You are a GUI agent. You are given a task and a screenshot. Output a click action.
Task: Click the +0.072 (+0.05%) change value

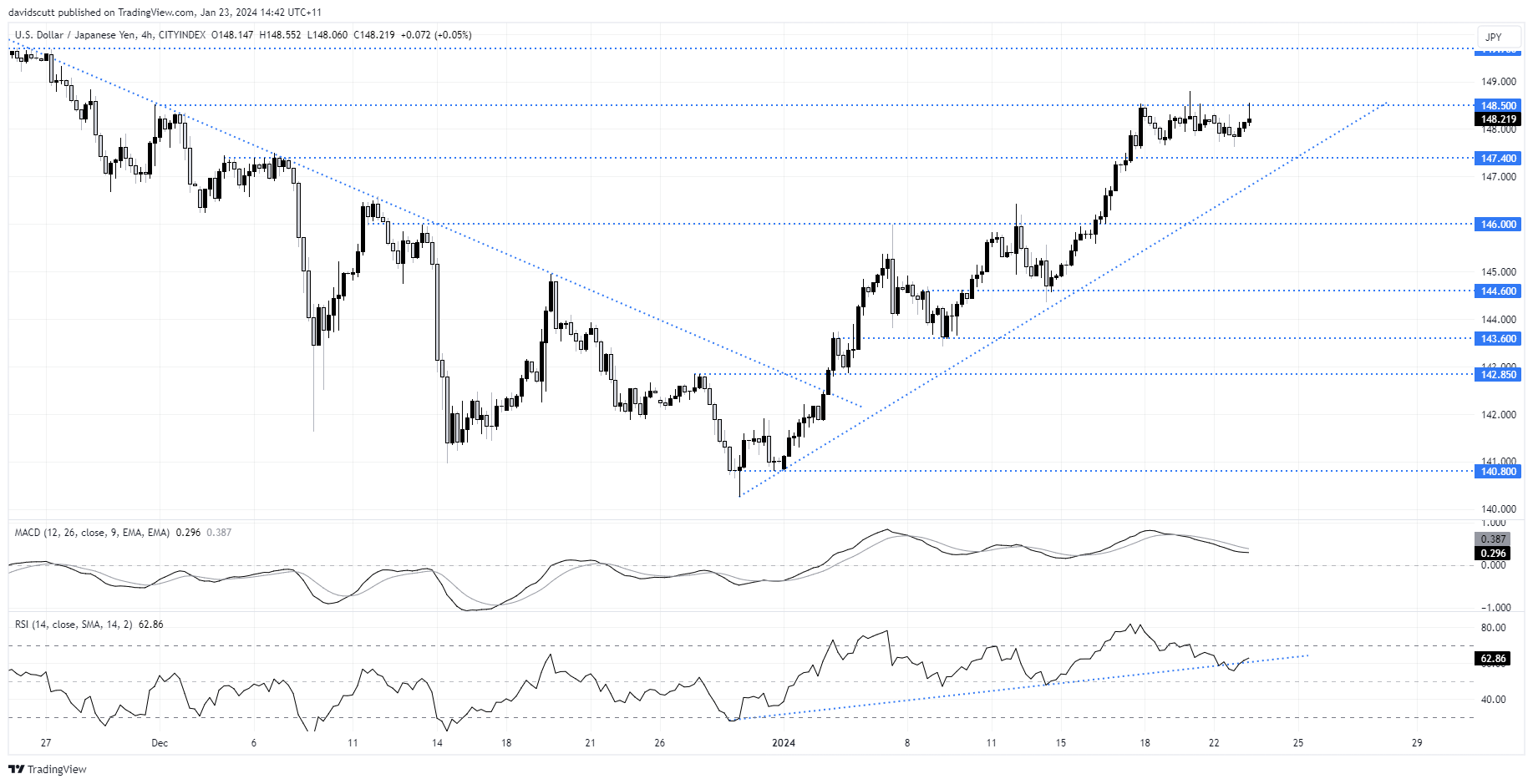(436, 35)
